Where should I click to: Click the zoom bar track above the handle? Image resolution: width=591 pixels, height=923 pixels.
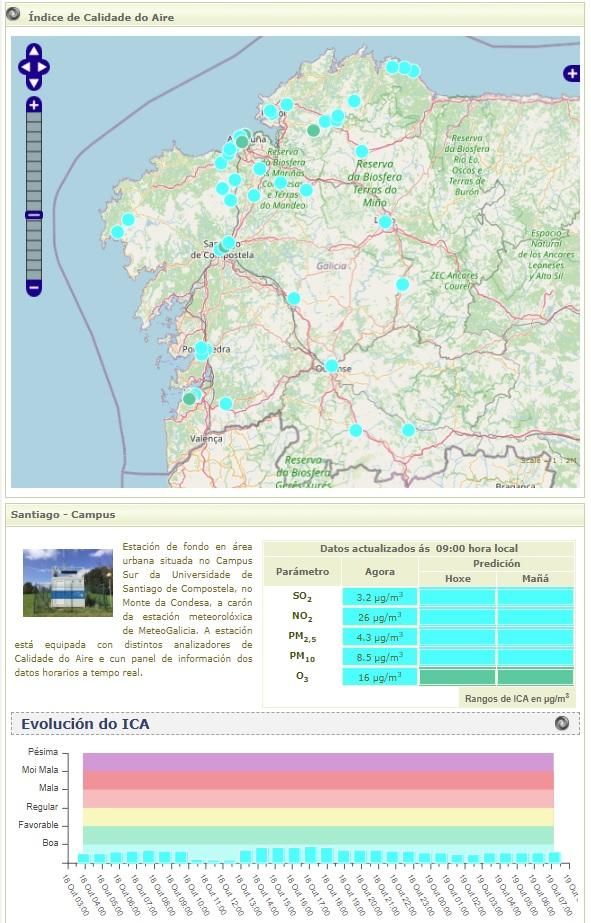(34, 161)
